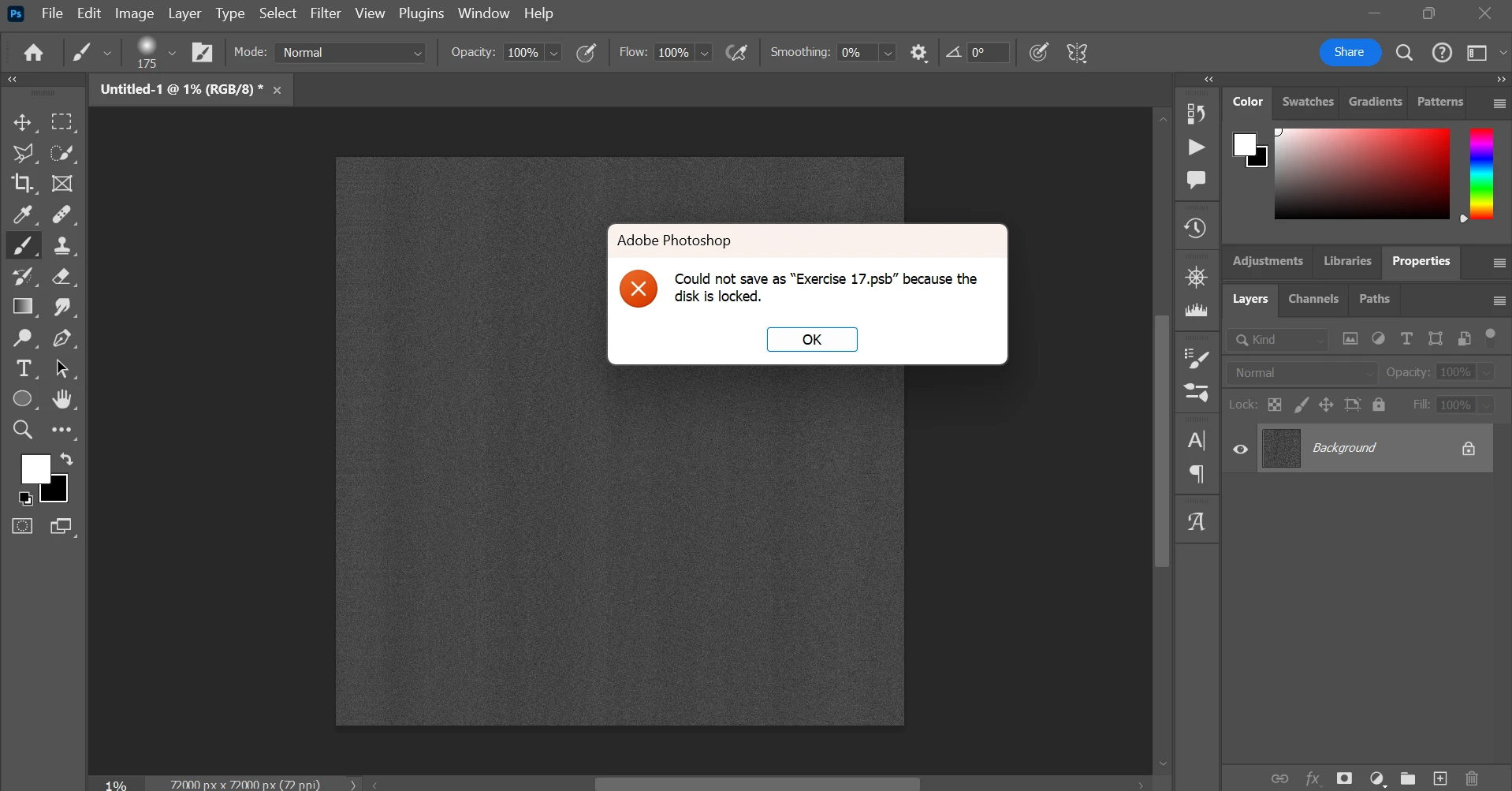Select the Ellipse shape tool

[23, 399]
